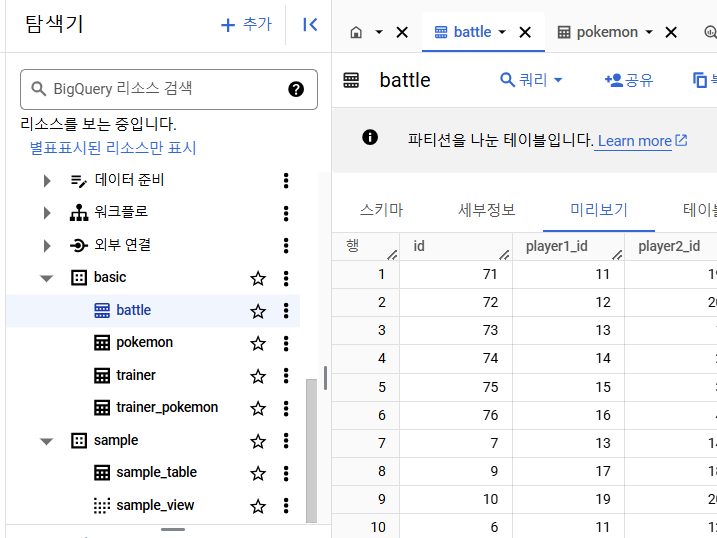The height and width of the screenshot is (538, 717).
Task: Open the search help question mark
Action: click(x=296, y=89)
